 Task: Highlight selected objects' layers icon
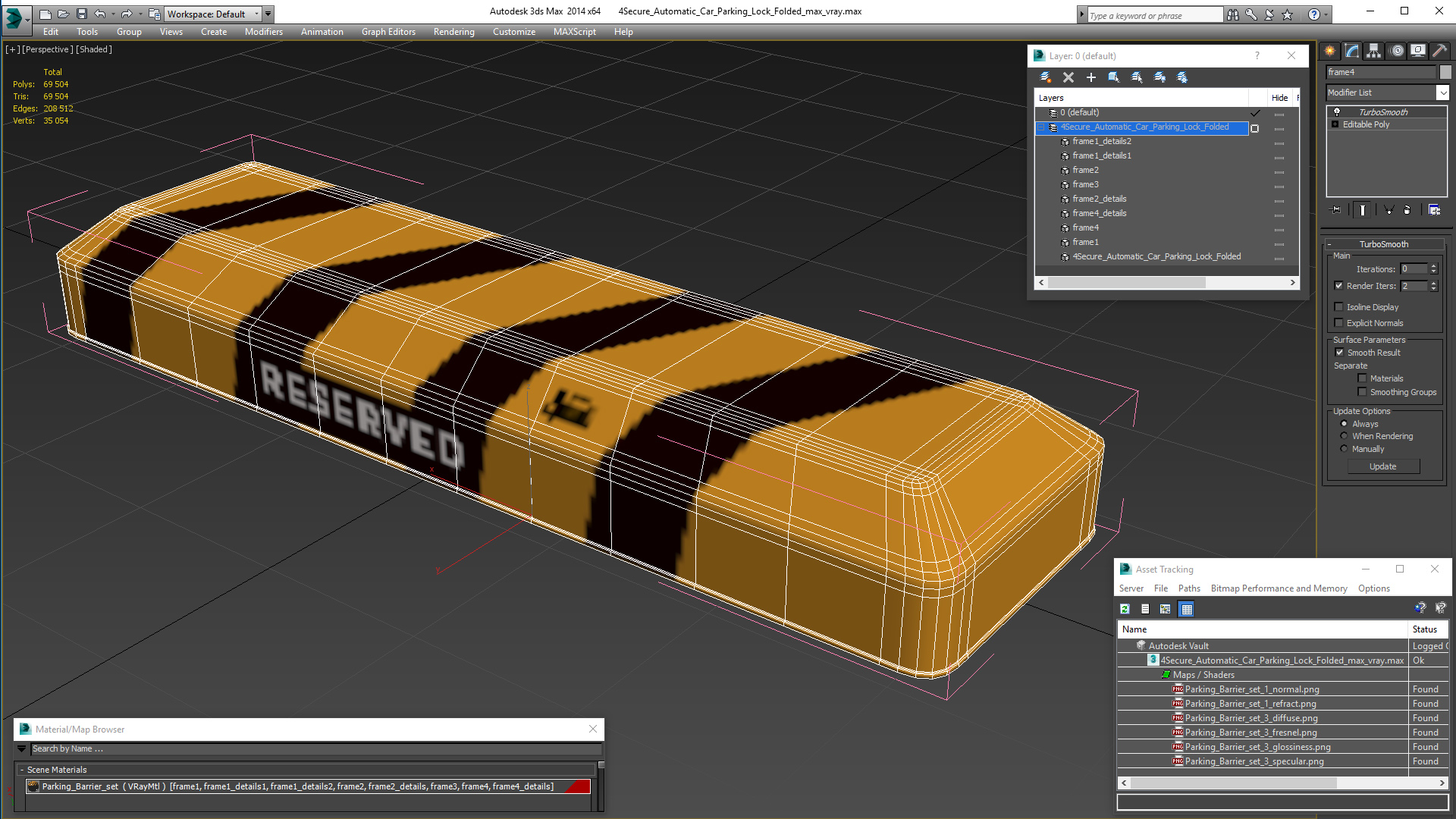(1137, 77)
